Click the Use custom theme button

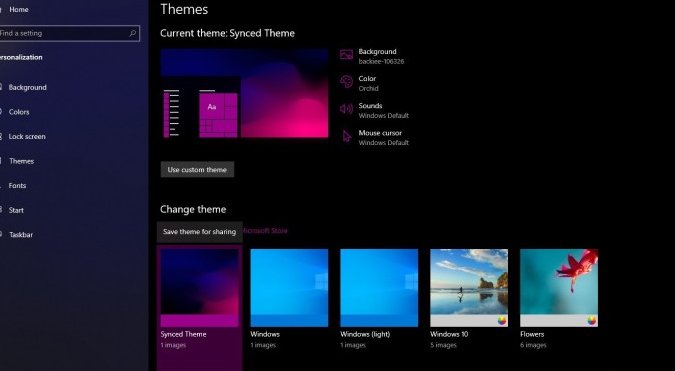[x=197, y=170]
